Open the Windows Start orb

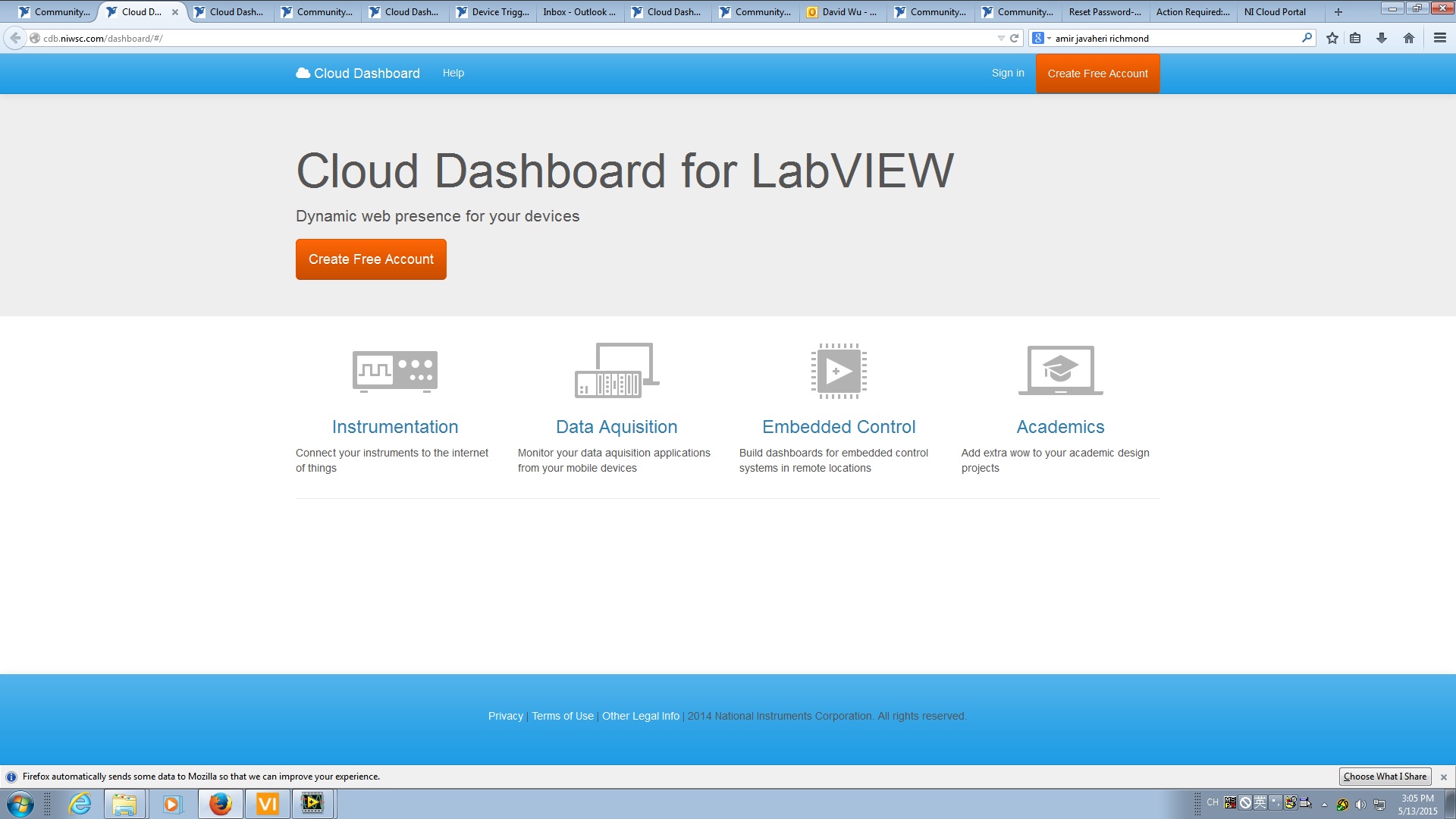point(20,804)
